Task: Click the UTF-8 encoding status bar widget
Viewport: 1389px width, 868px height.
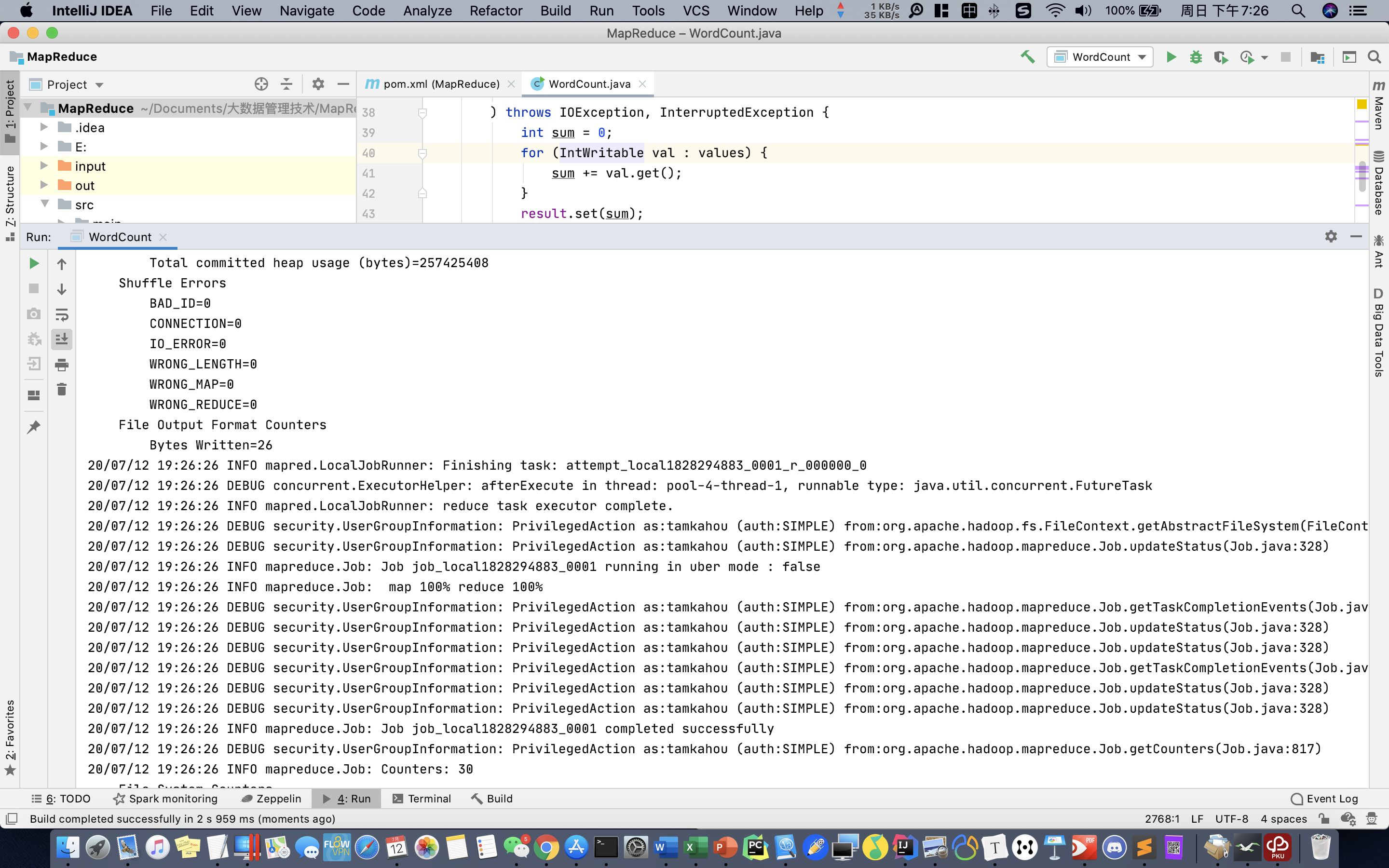Action: tap(1231, 819)
